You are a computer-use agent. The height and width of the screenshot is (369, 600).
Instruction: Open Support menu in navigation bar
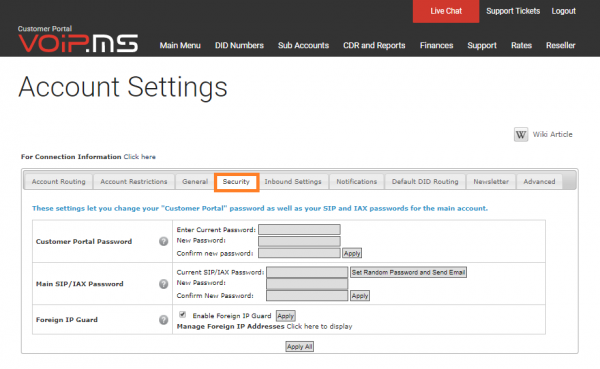tap(482, 46)
